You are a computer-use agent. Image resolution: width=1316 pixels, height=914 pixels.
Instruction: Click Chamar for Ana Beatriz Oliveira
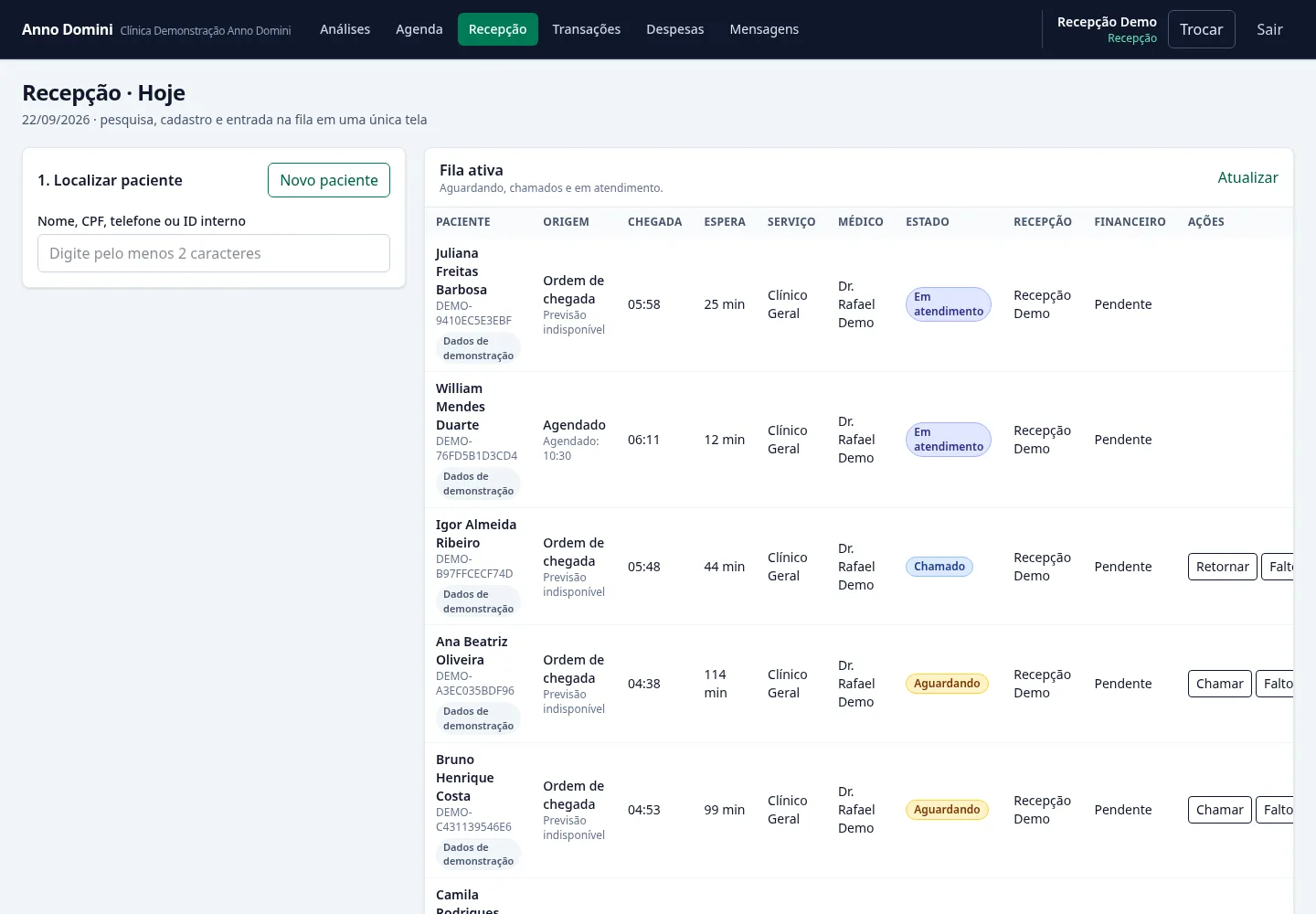[1220, 684]
